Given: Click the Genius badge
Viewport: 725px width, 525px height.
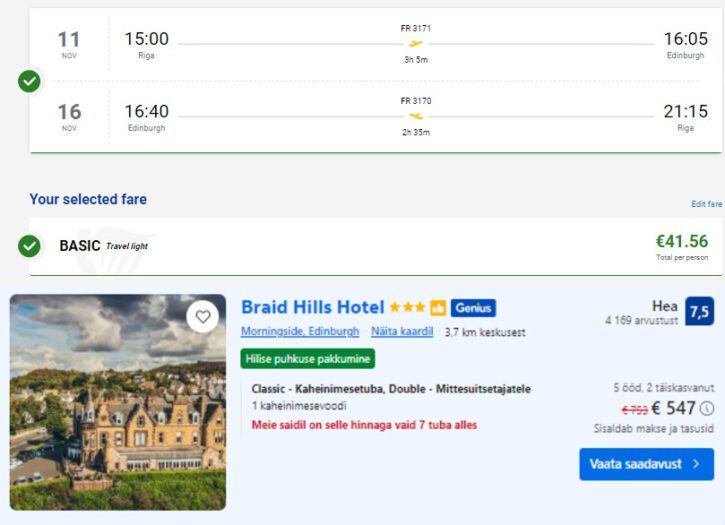Looking at the screenshot, I should click(x=473, y=308).
